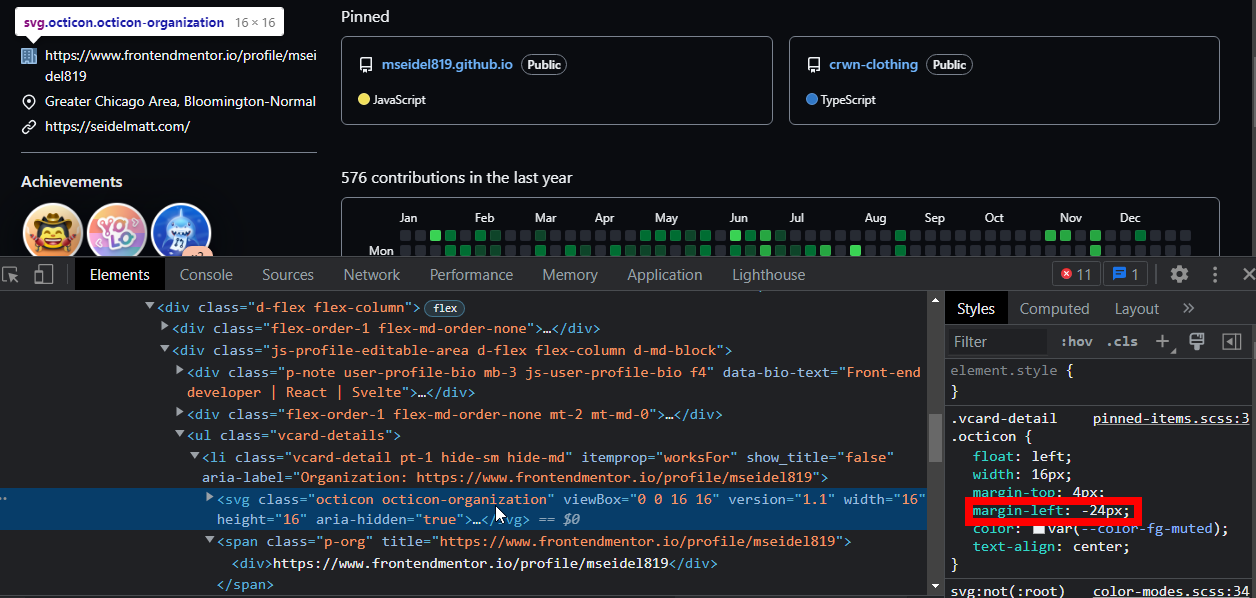This screenshot has height=598, width=1256.
Task: Switch to the Computed sub-tab
Action: (x=1054, y=308)
